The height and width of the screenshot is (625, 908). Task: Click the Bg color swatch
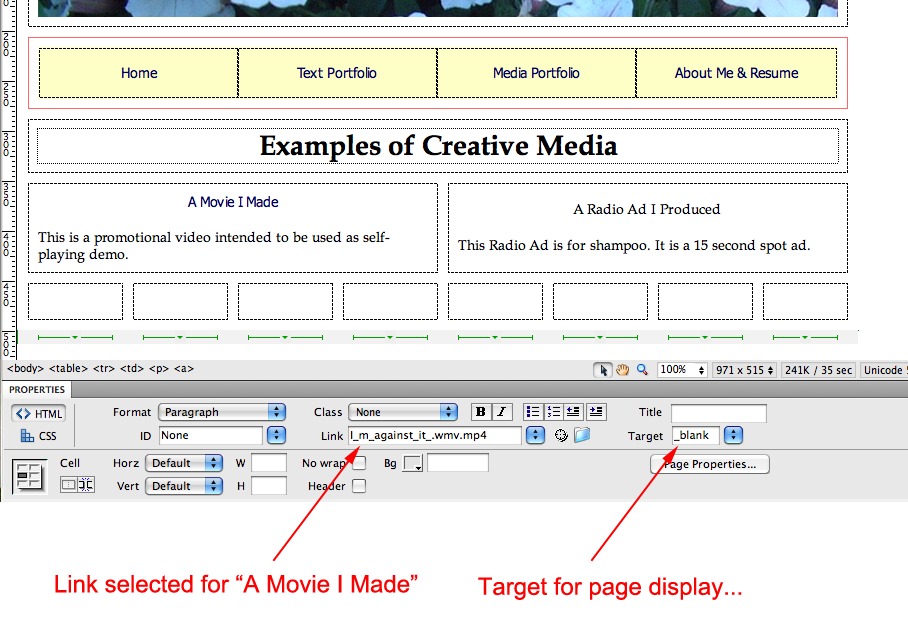[x=413, y=463]
